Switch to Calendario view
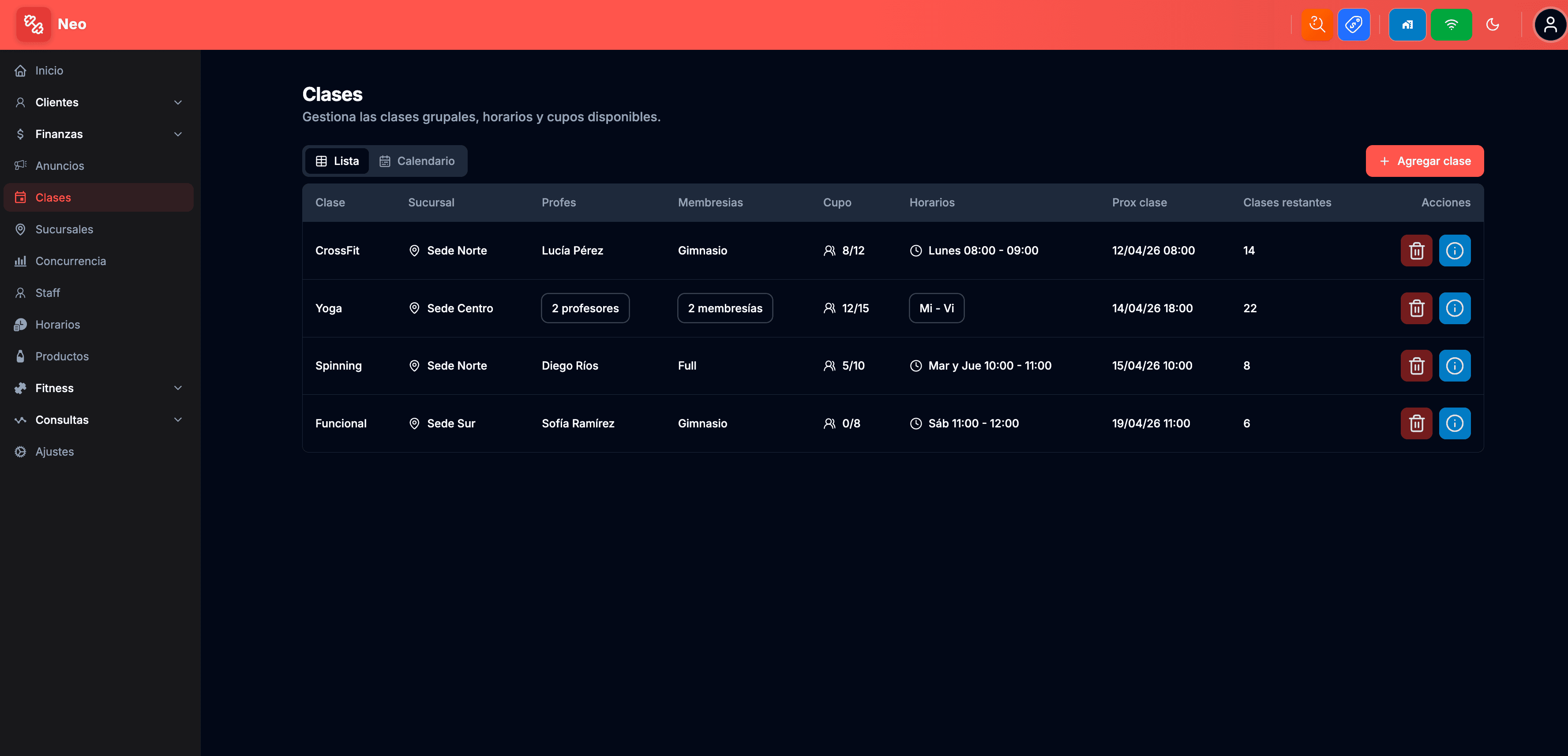 417,161
